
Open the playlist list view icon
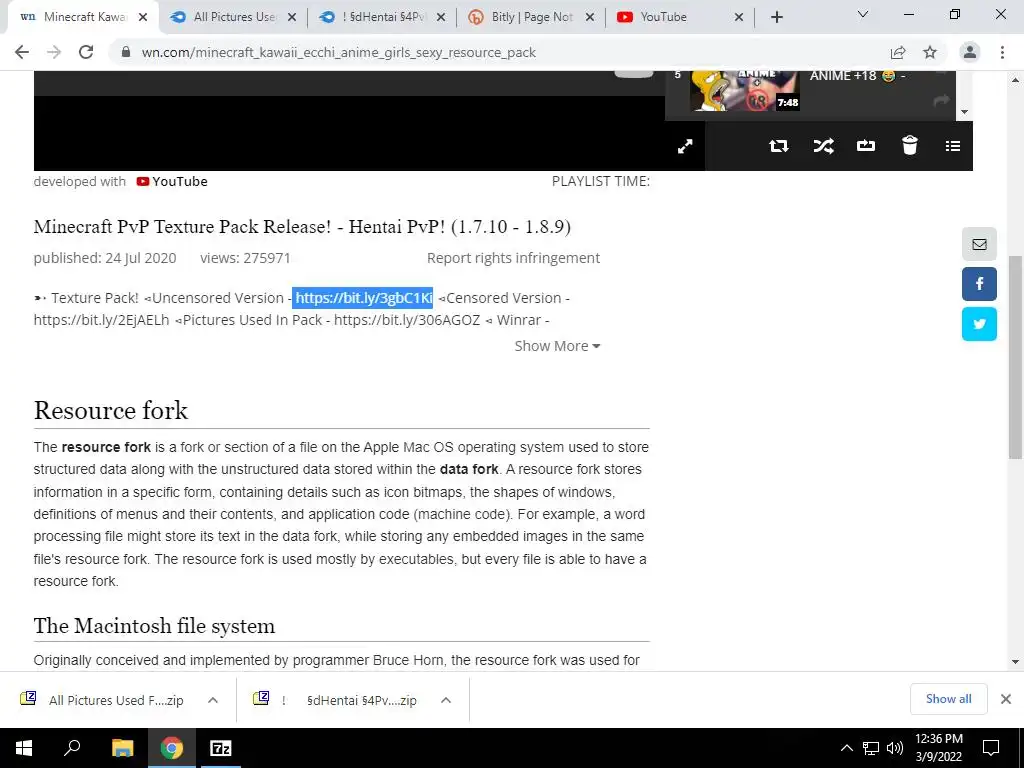coord(953,146)
